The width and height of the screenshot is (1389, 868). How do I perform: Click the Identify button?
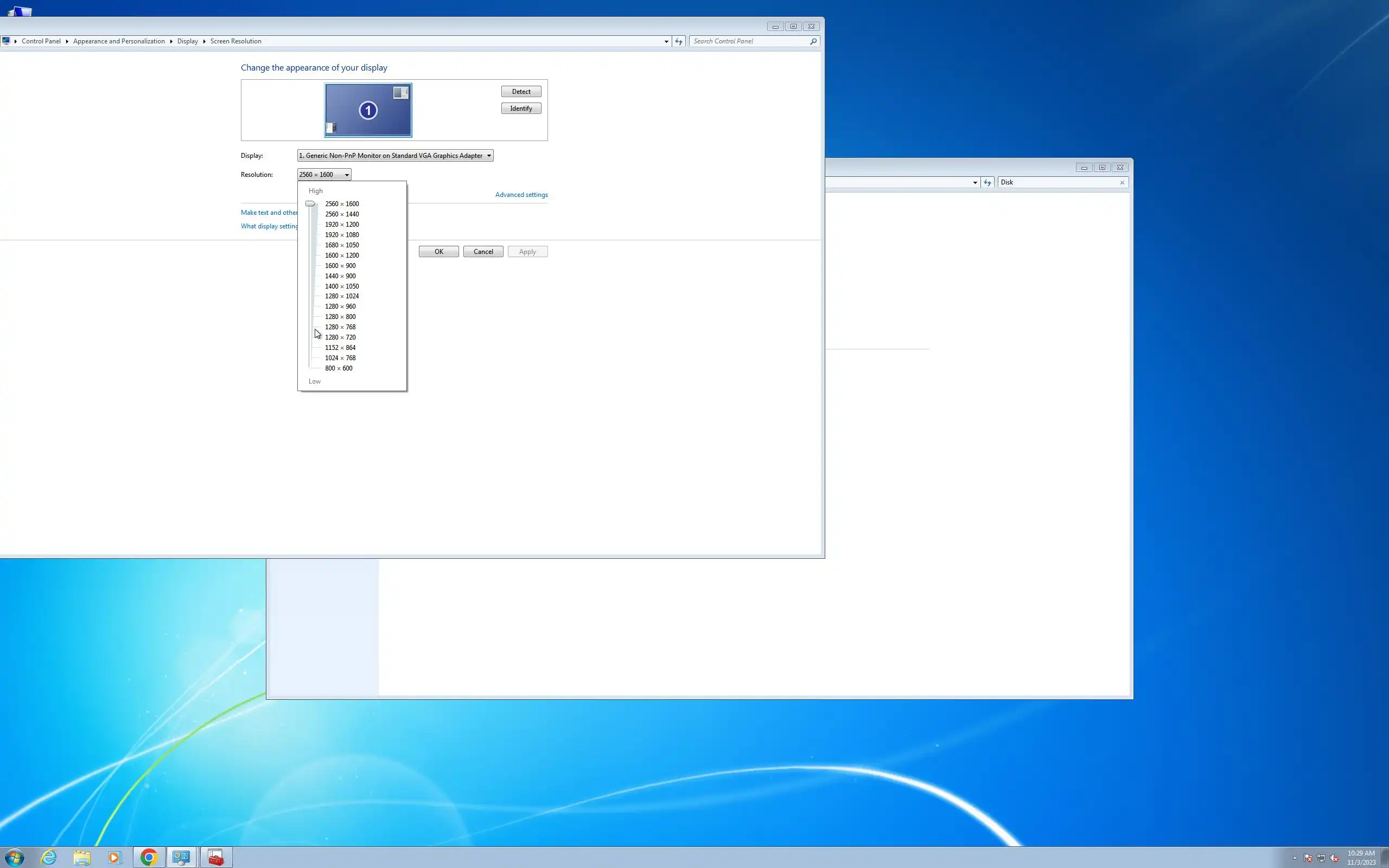[520, 108]
